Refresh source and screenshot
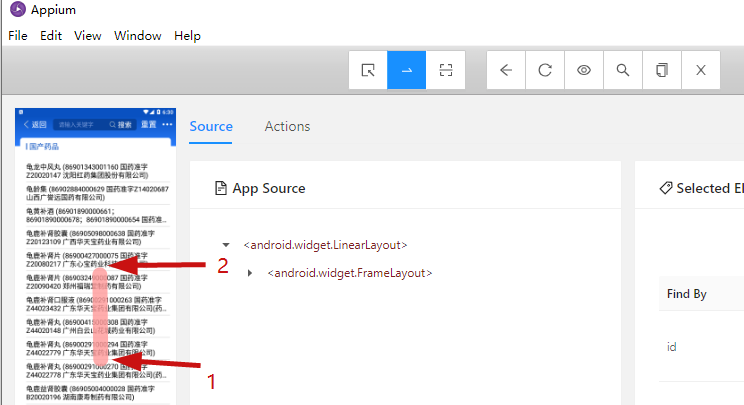Image resolution: width=744 pixels, height=405 pixels. [545, 70]
